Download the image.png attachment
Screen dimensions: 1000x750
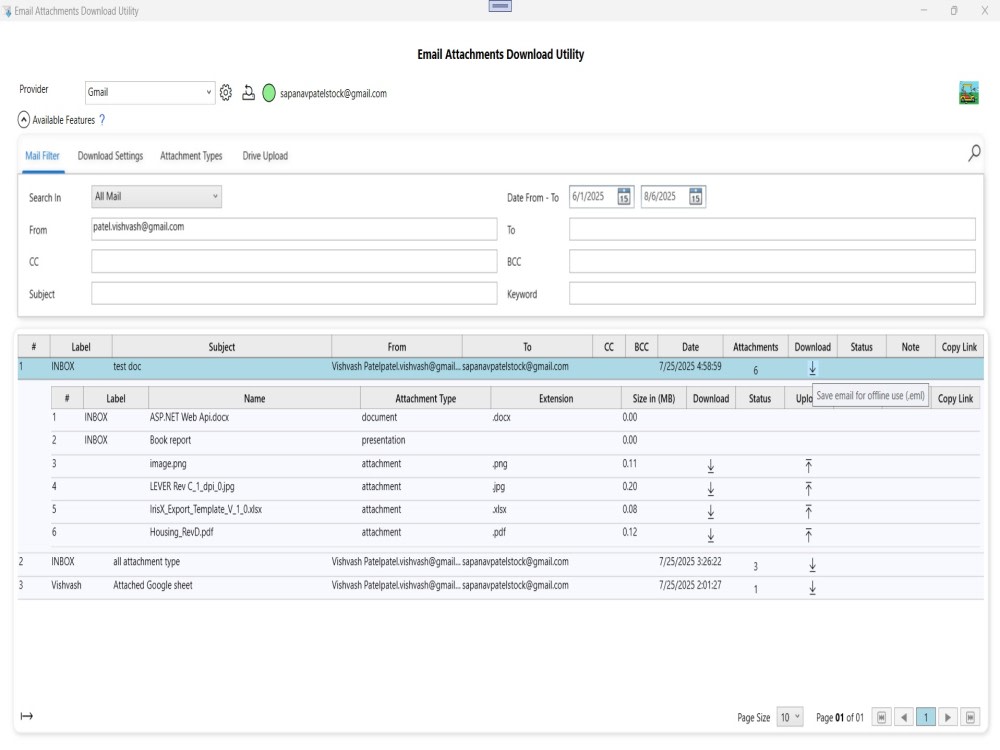pos(710,466)
